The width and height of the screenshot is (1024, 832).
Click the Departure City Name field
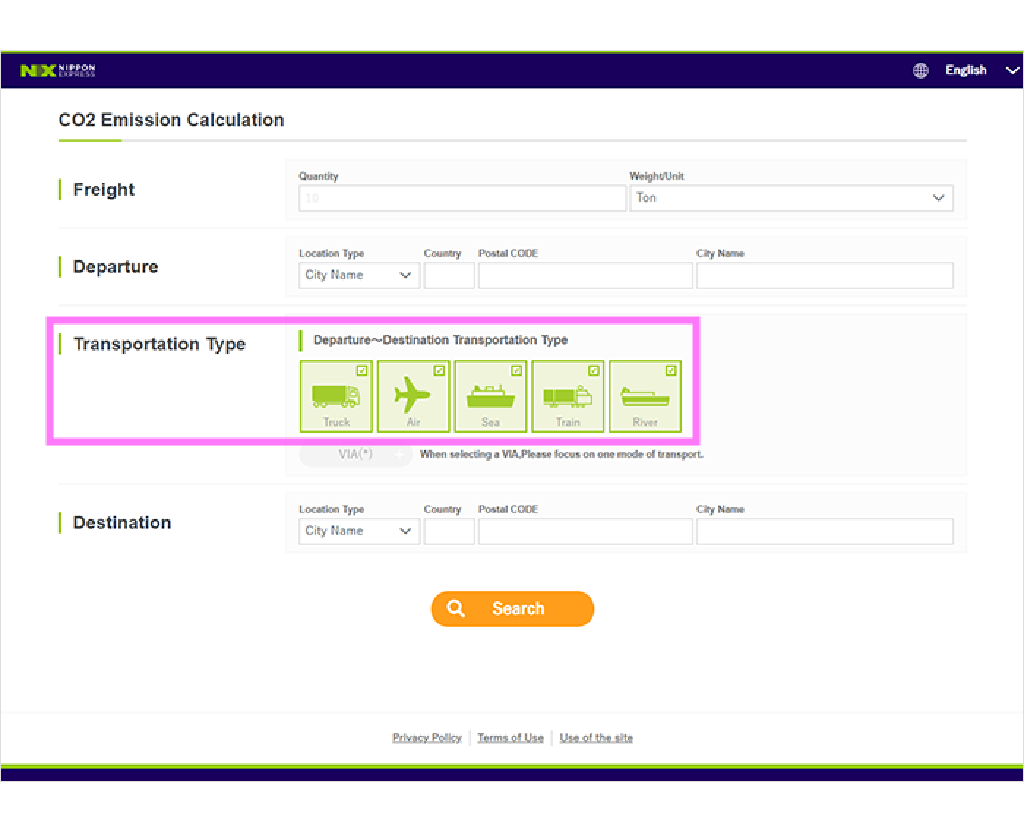click(x=824, y=275)
